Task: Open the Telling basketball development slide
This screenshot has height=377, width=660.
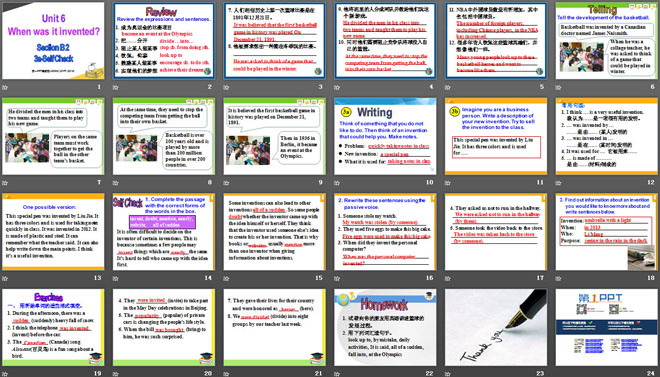Action: click(x=607, y=41)
